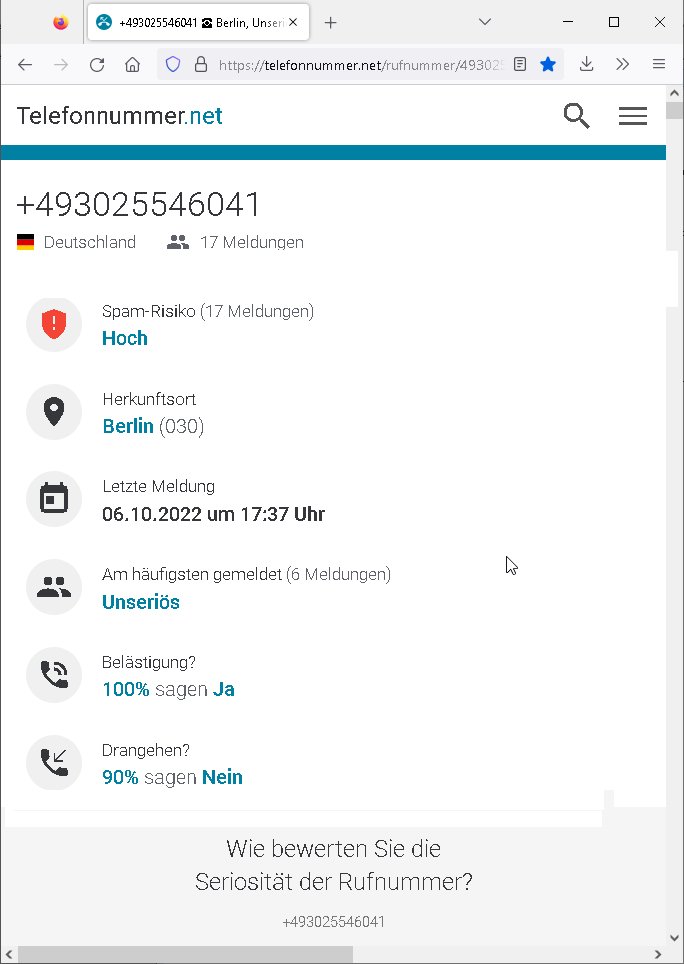The height and width of the screenshot is (964, 684).
Task: Open the Firefox downloads panel
Action: (586, 65)
